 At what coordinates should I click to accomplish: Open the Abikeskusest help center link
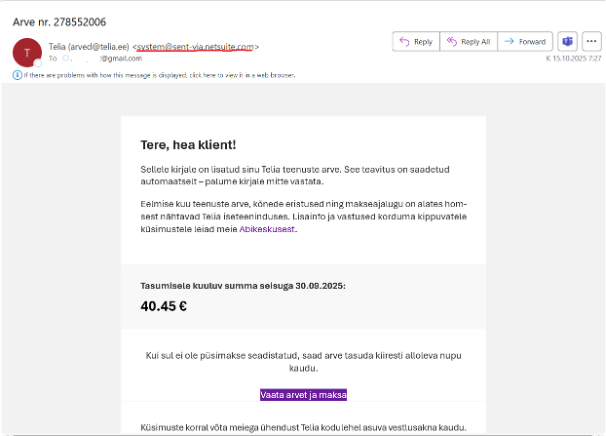267,229
